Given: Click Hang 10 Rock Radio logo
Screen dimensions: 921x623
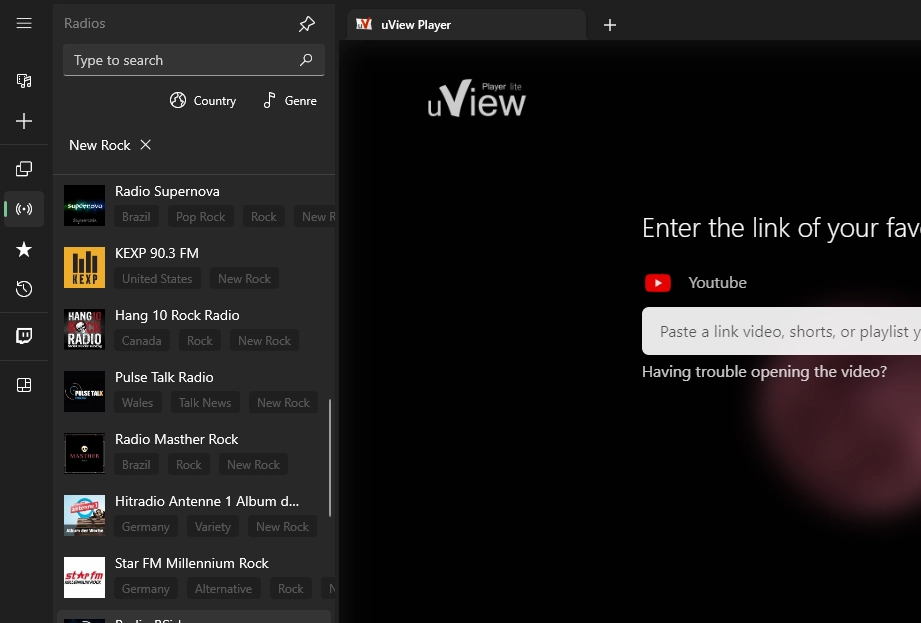Looking at the screenshot, I should [x=85, y=329].
